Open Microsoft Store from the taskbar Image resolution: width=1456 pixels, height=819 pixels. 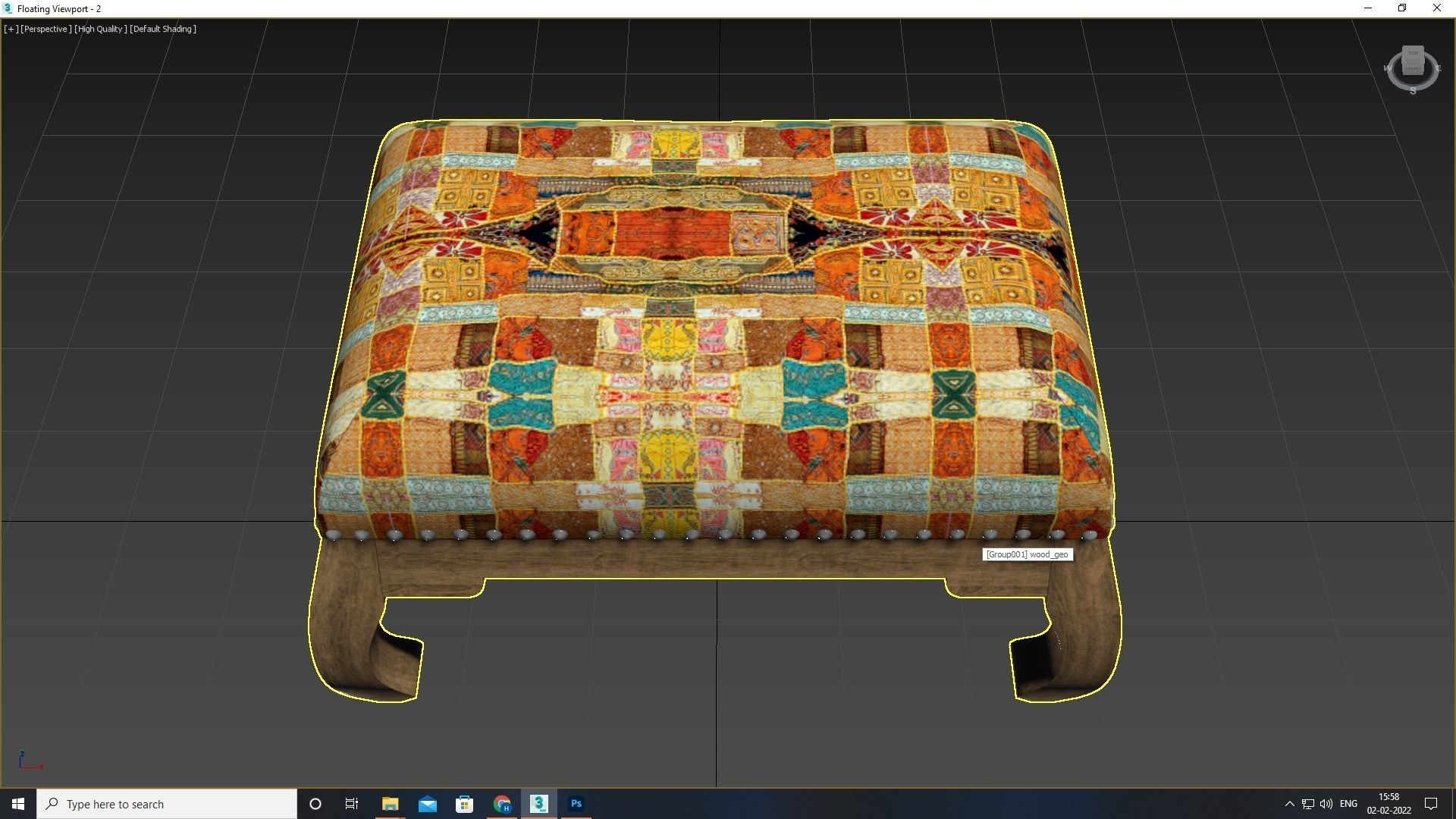tap(464, 804)
